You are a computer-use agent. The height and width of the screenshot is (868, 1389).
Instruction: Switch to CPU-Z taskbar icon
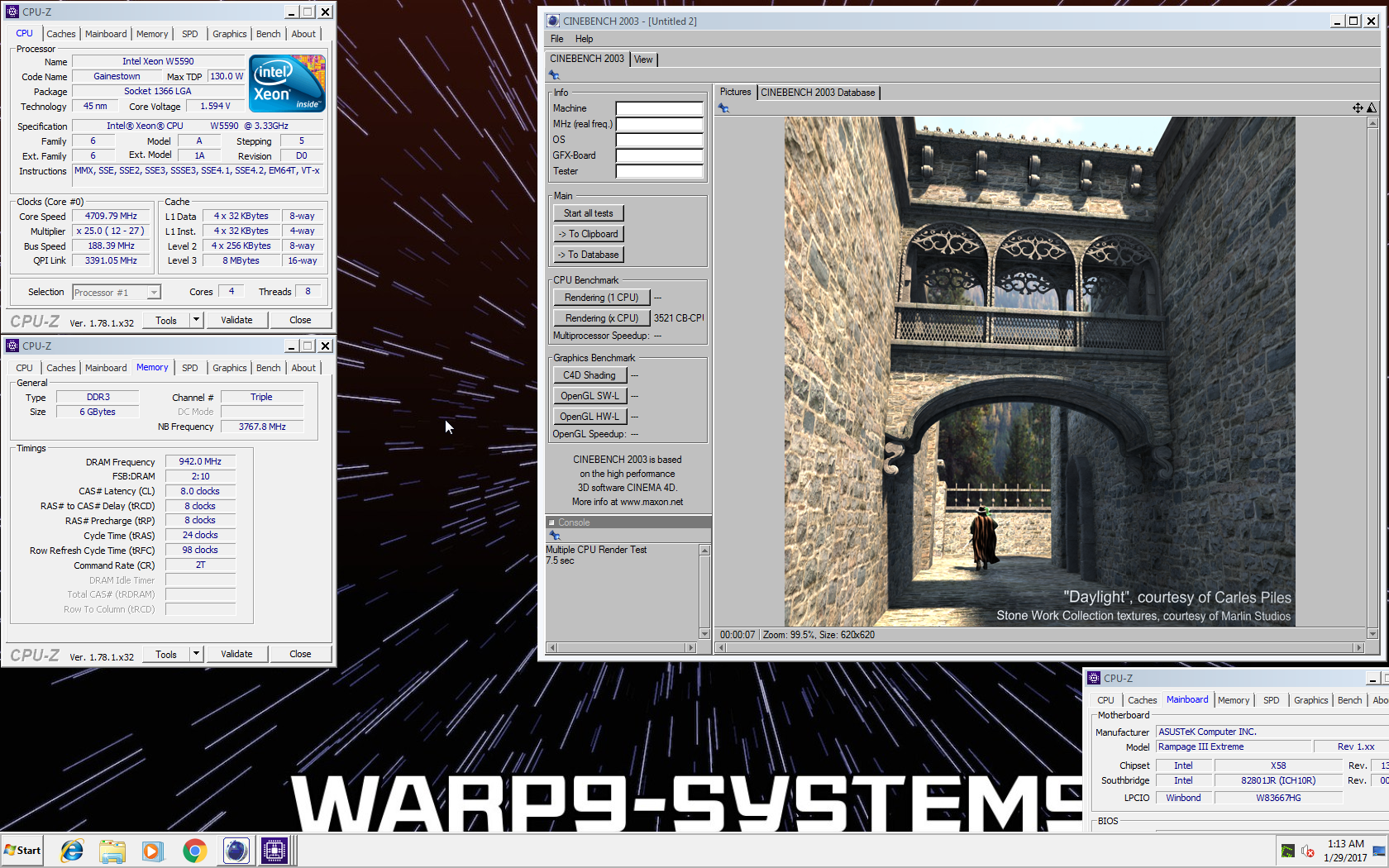pos(274,850)
